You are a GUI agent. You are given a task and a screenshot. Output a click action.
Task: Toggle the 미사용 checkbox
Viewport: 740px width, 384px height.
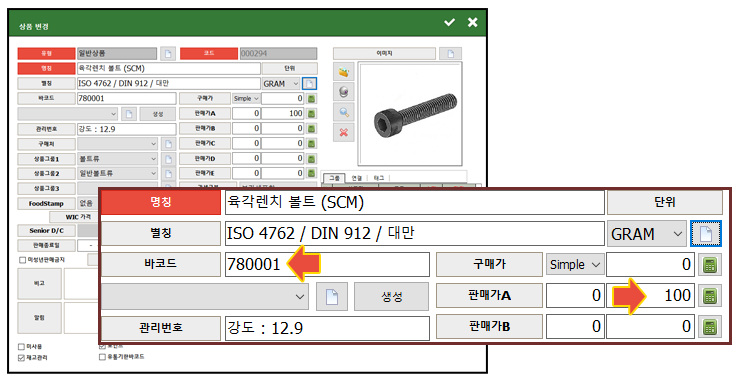[x=21, y=347]
